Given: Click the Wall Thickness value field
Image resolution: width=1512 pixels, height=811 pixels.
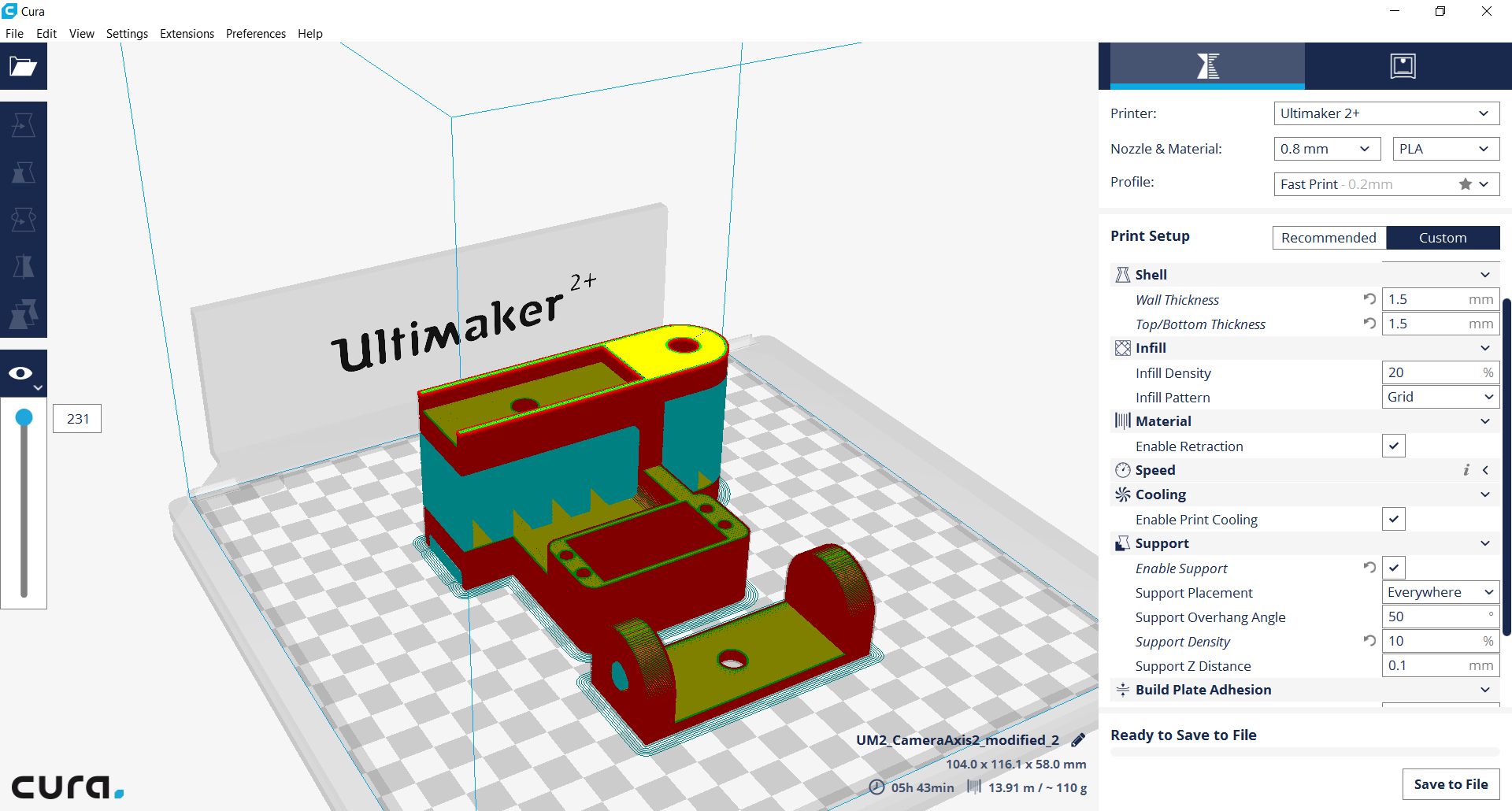Looking at the screenshot, I should (1441, 299).
